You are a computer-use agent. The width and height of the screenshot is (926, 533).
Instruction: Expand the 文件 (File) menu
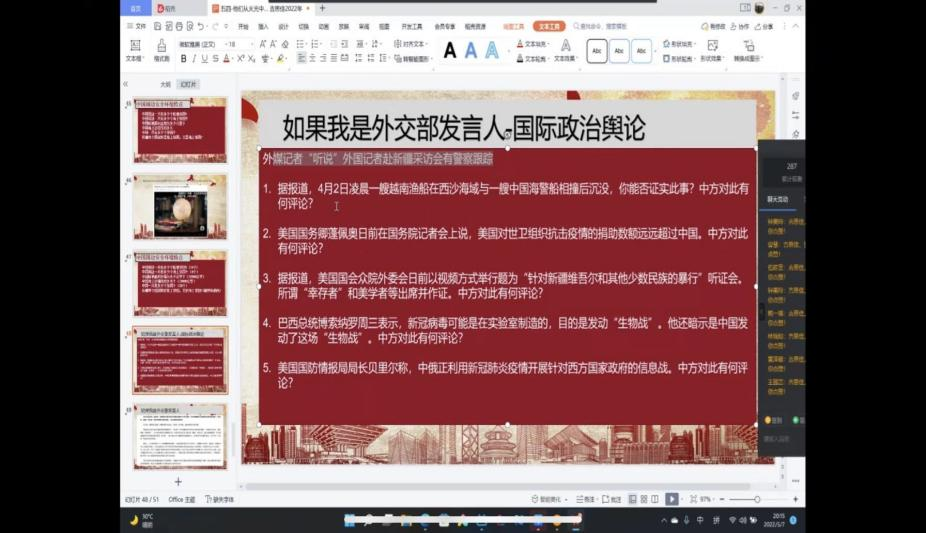tap(139, 27)
